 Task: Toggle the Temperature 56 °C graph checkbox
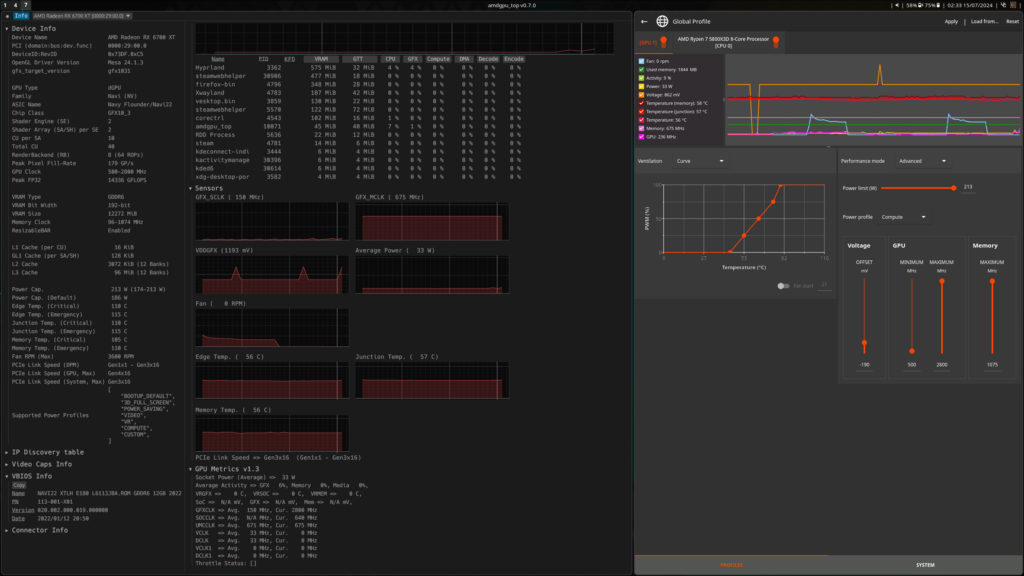(641, 120)
